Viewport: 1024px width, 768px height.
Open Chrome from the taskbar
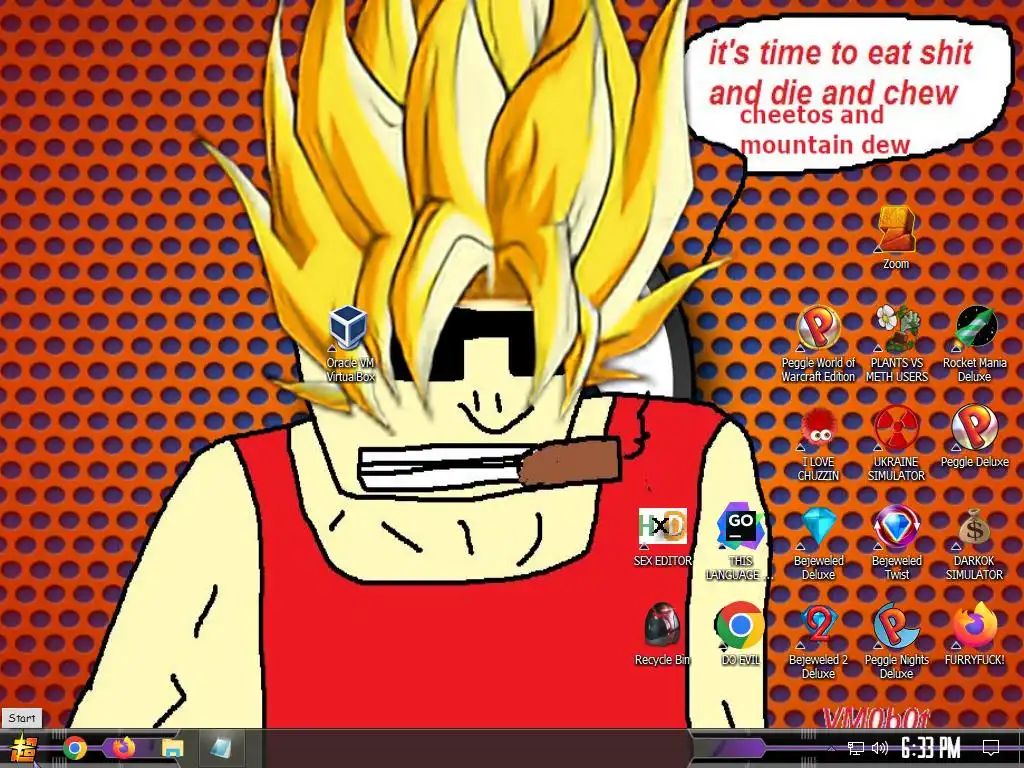click(75, 748)
